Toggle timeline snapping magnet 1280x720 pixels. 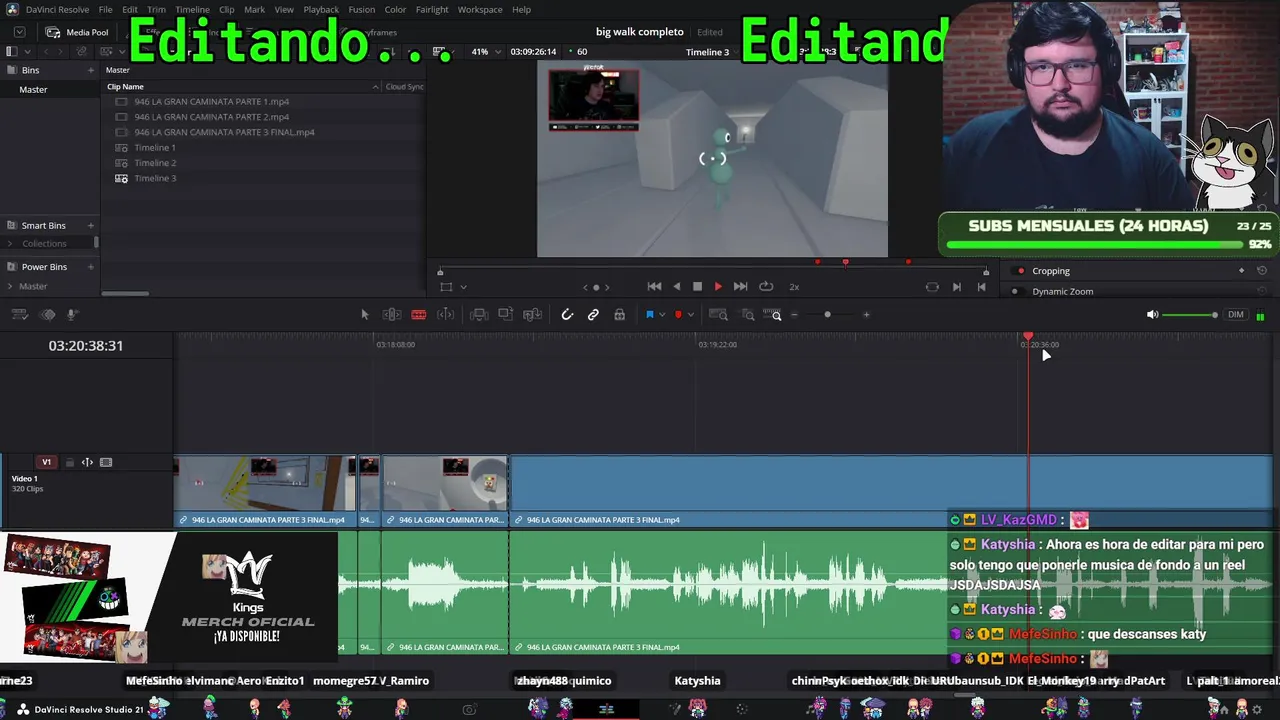[x=567, y=315]
